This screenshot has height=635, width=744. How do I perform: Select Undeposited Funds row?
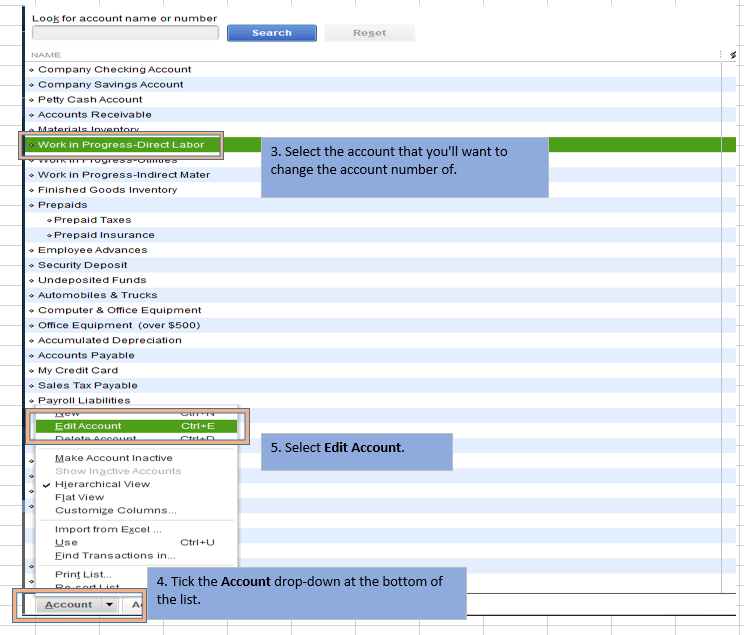[x=381, y=280]
